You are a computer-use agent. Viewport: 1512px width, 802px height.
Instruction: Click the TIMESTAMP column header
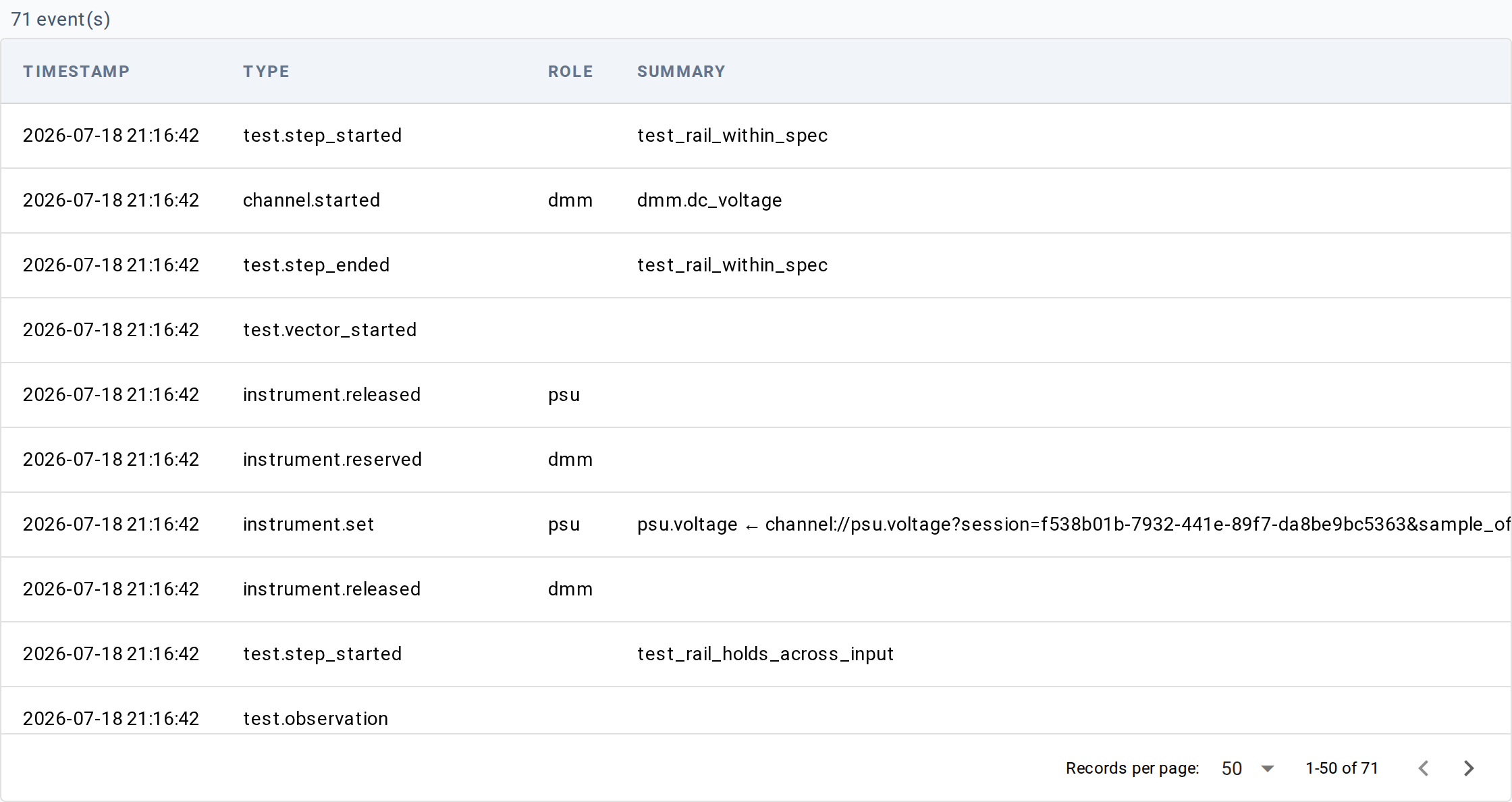tap(76, 72)
